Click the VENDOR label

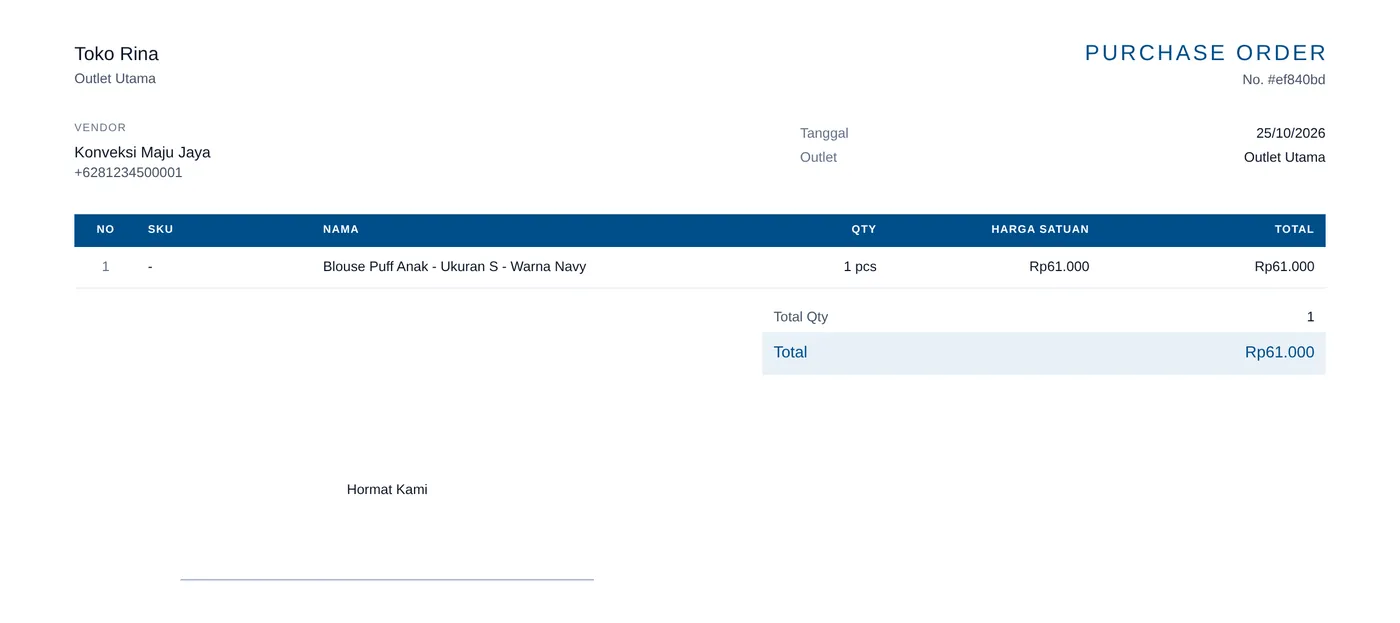(100, 128)
